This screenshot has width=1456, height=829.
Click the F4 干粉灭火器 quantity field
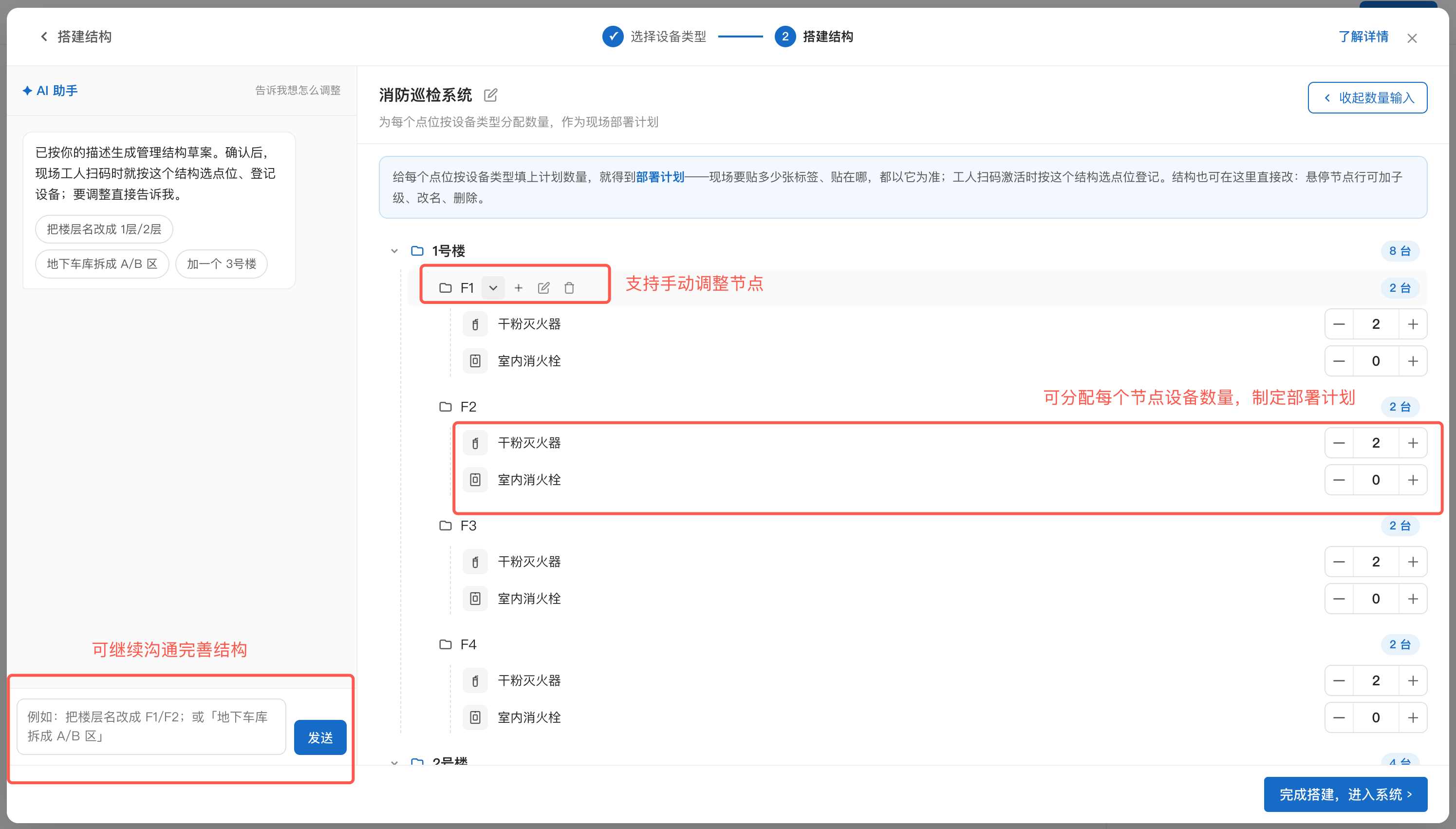coord(1376,681)
